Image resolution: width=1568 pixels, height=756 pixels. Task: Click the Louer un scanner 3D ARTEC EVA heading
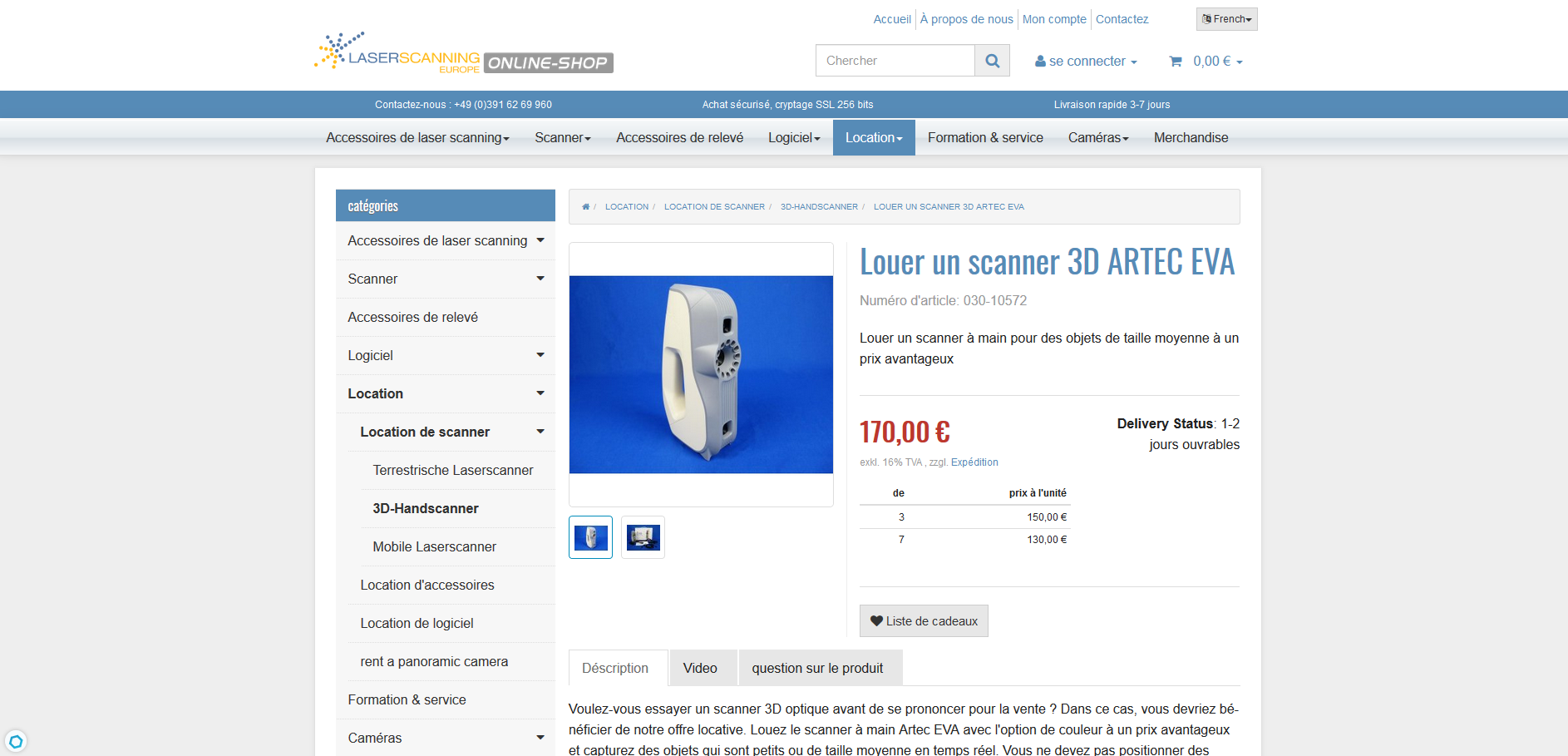coord(1047,262)
